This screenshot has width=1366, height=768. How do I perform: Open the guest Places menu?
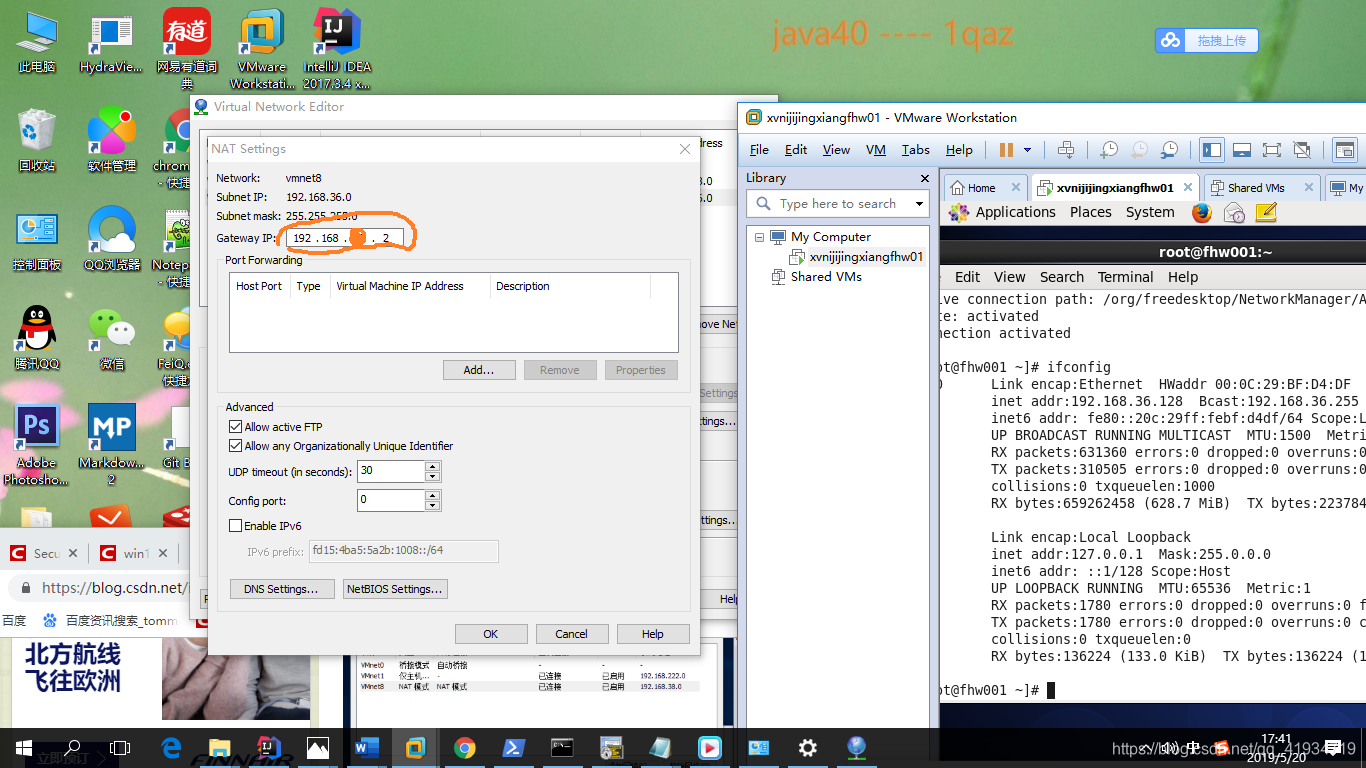point(1090,212)
